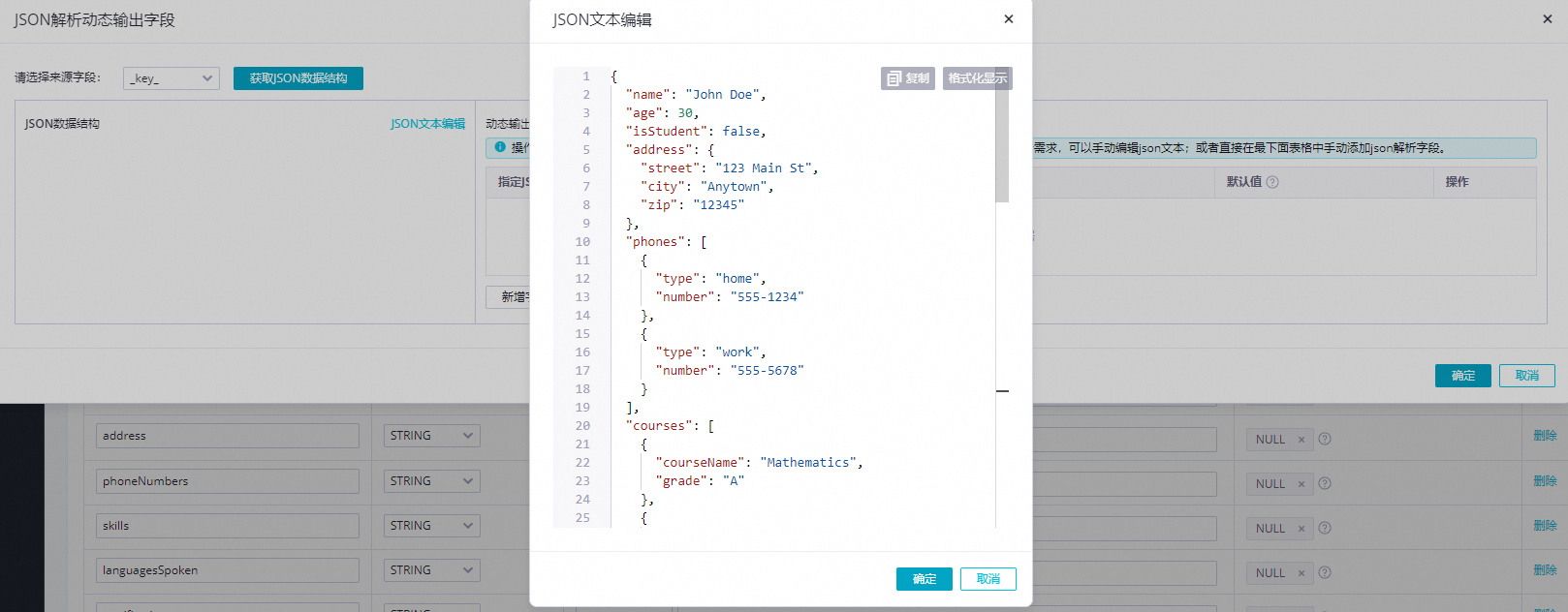Open the JSON文本编辑 link in structure panel
Image resolution: width=1568 pixels, height=612 pixels.
(x=427, y=124)
